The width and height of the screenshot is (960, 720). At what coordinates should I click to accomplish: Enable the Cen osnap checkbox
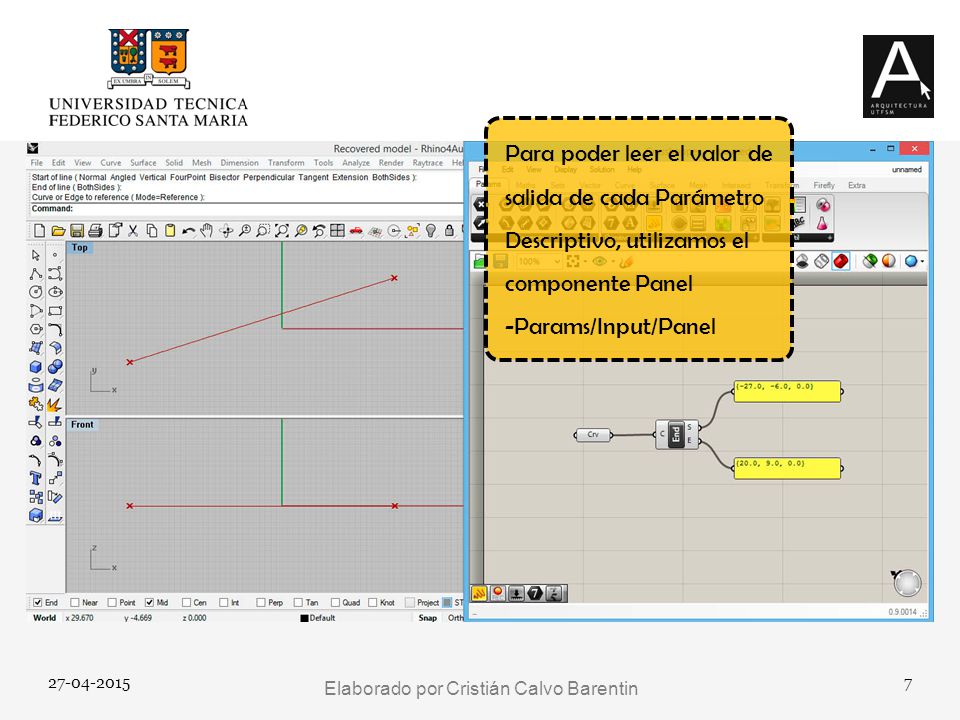point(187,602)
